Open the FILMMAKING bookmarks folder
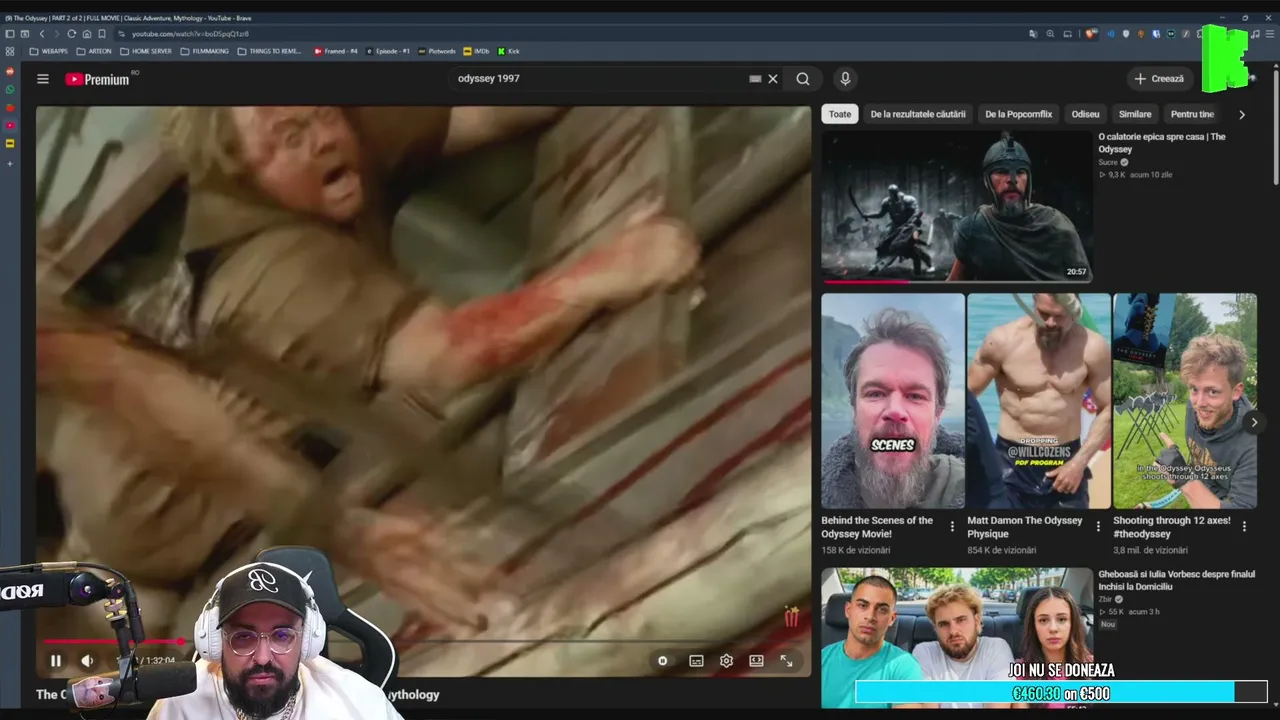This screenshot has width=1280, height=720. point(205,51)
